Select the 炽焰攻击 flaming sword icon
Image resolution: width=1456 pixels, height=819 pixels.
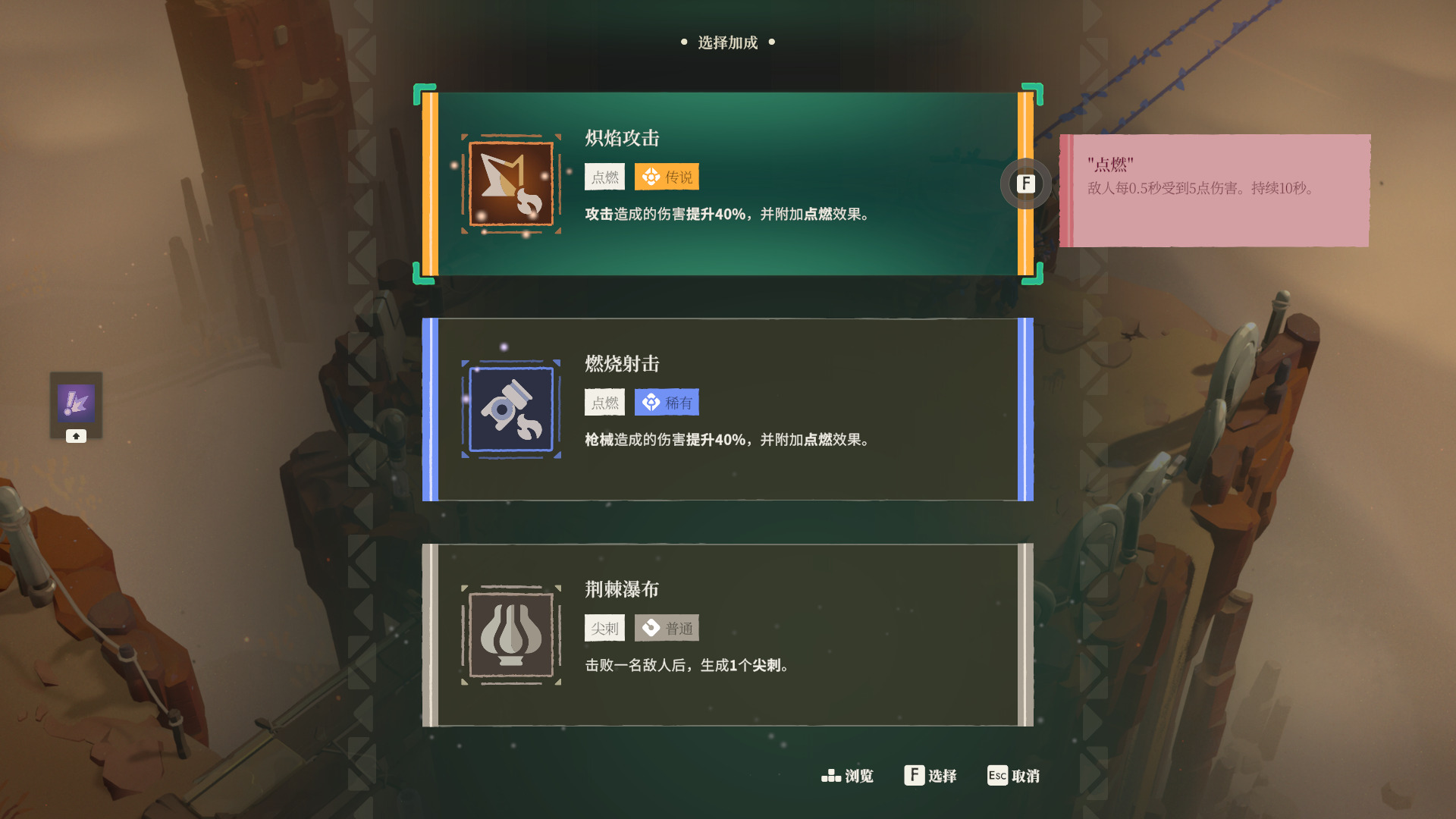point(511,184)
